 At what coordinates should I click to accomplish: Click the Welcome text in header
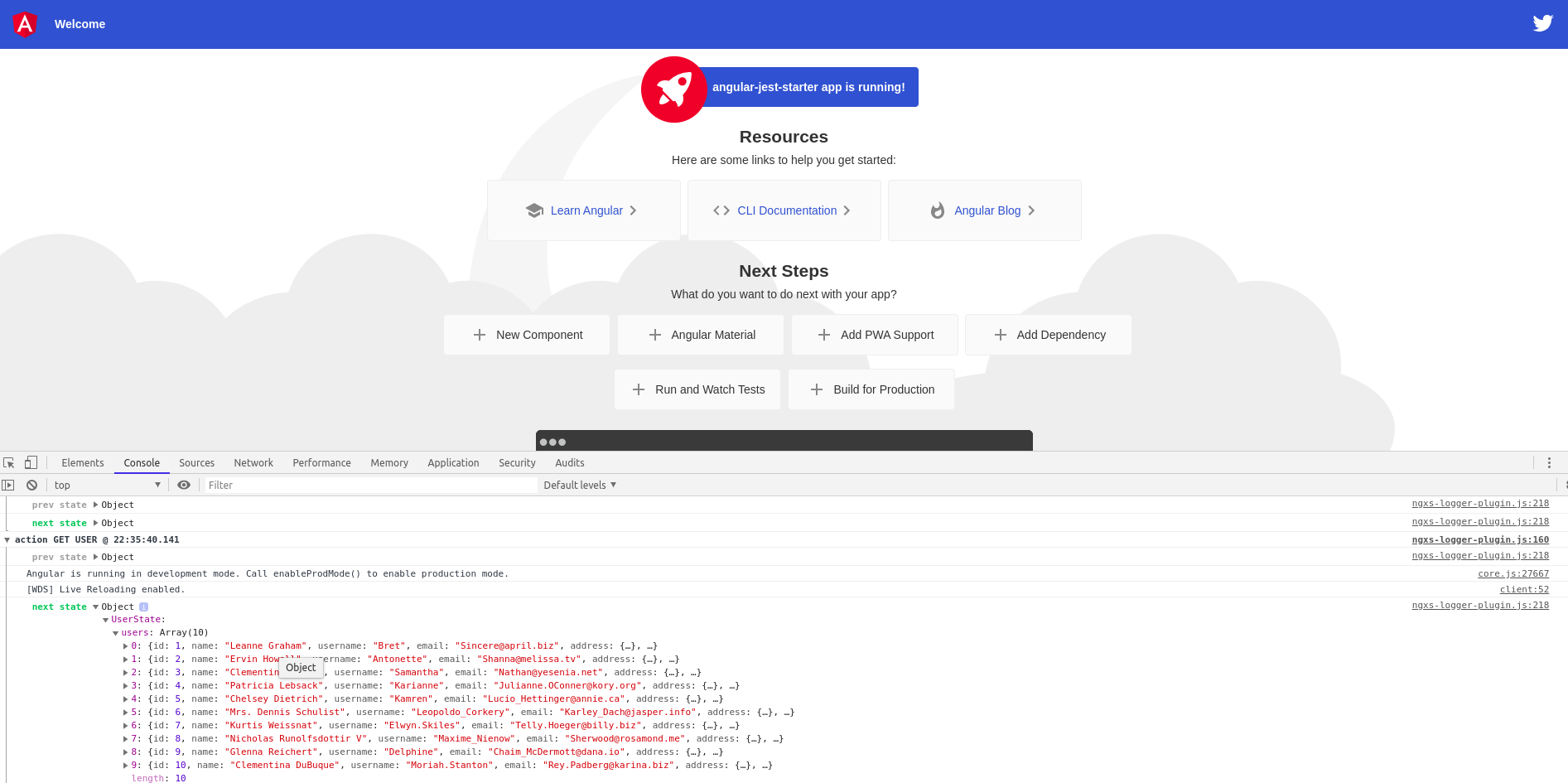(80, 24)
